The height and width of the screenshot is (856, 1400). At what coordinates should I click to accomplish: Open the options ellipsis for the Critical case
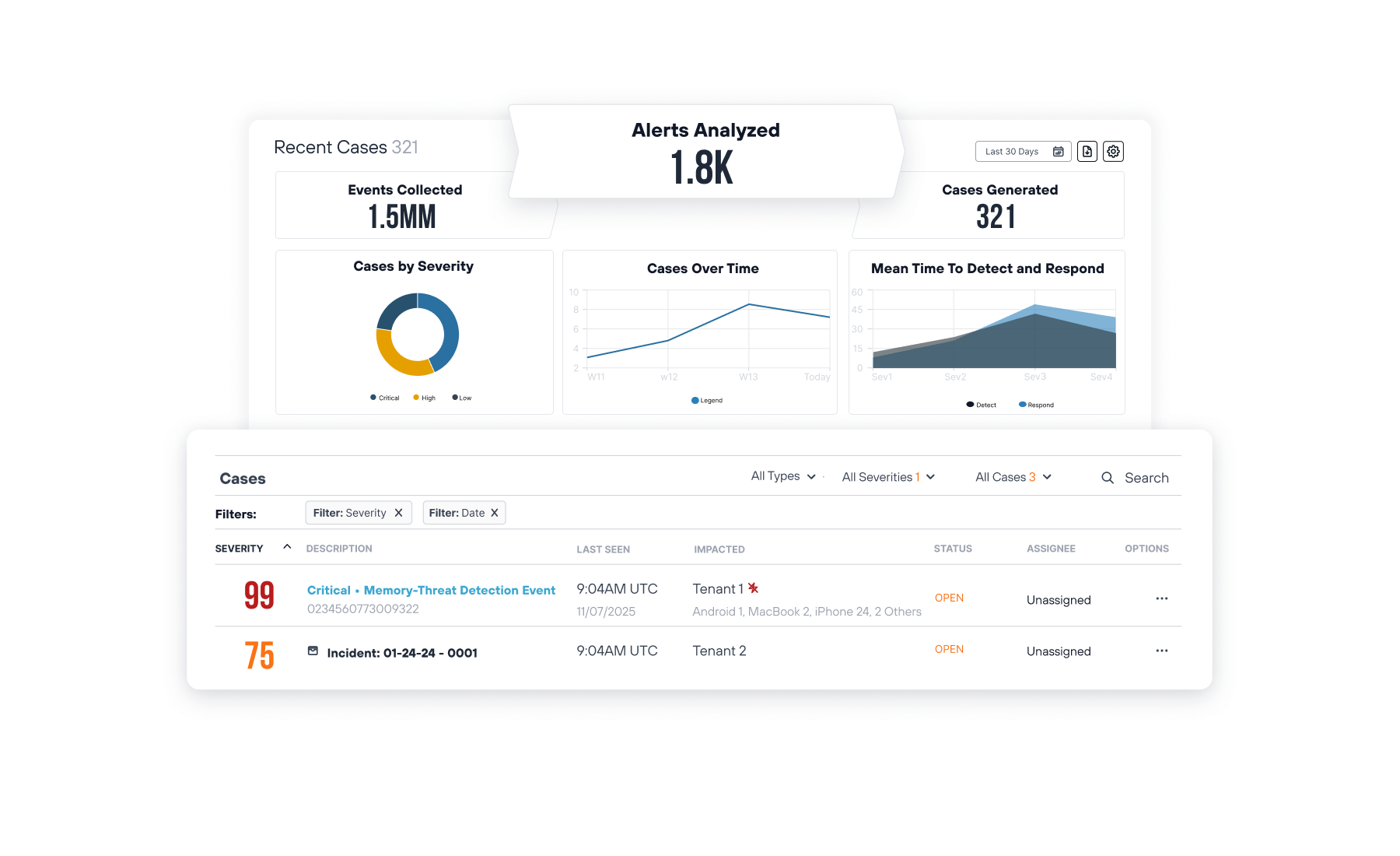click(1161, 598)
